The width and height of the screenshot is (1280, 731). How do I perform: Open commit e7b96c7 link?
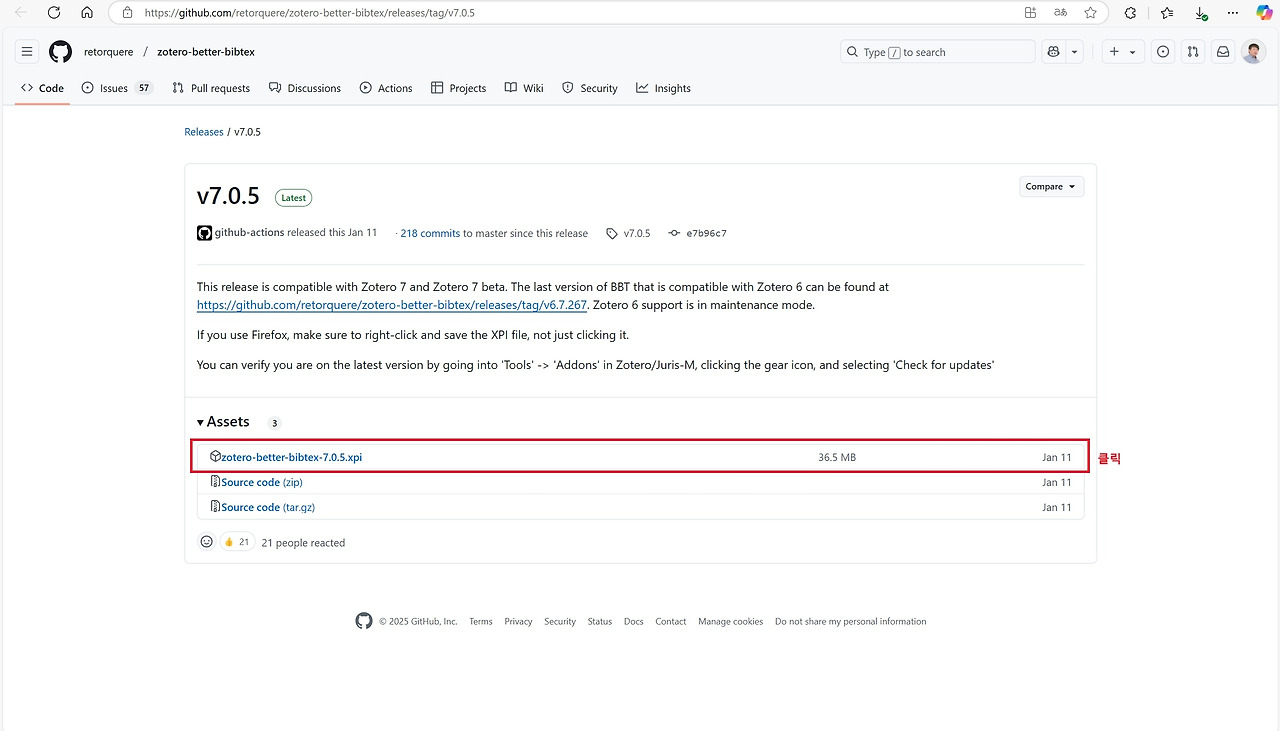tap(706, 233)
